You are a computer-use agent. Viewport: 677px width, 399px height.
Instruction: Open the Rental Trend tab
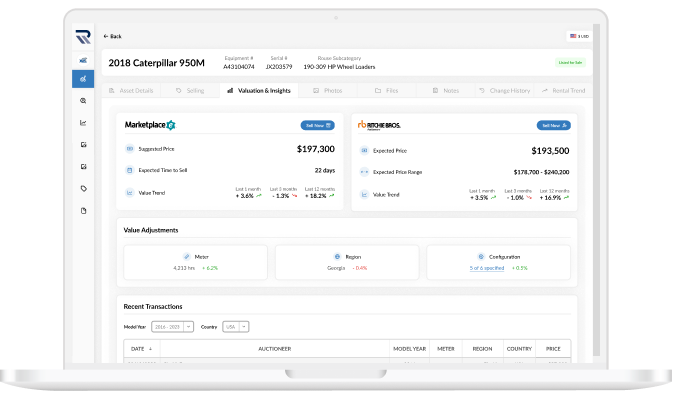click(563, 91)
